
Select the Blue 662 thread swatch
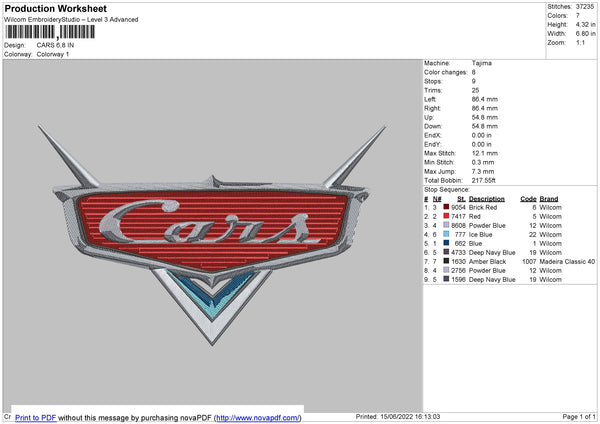[x=447, y=244]
